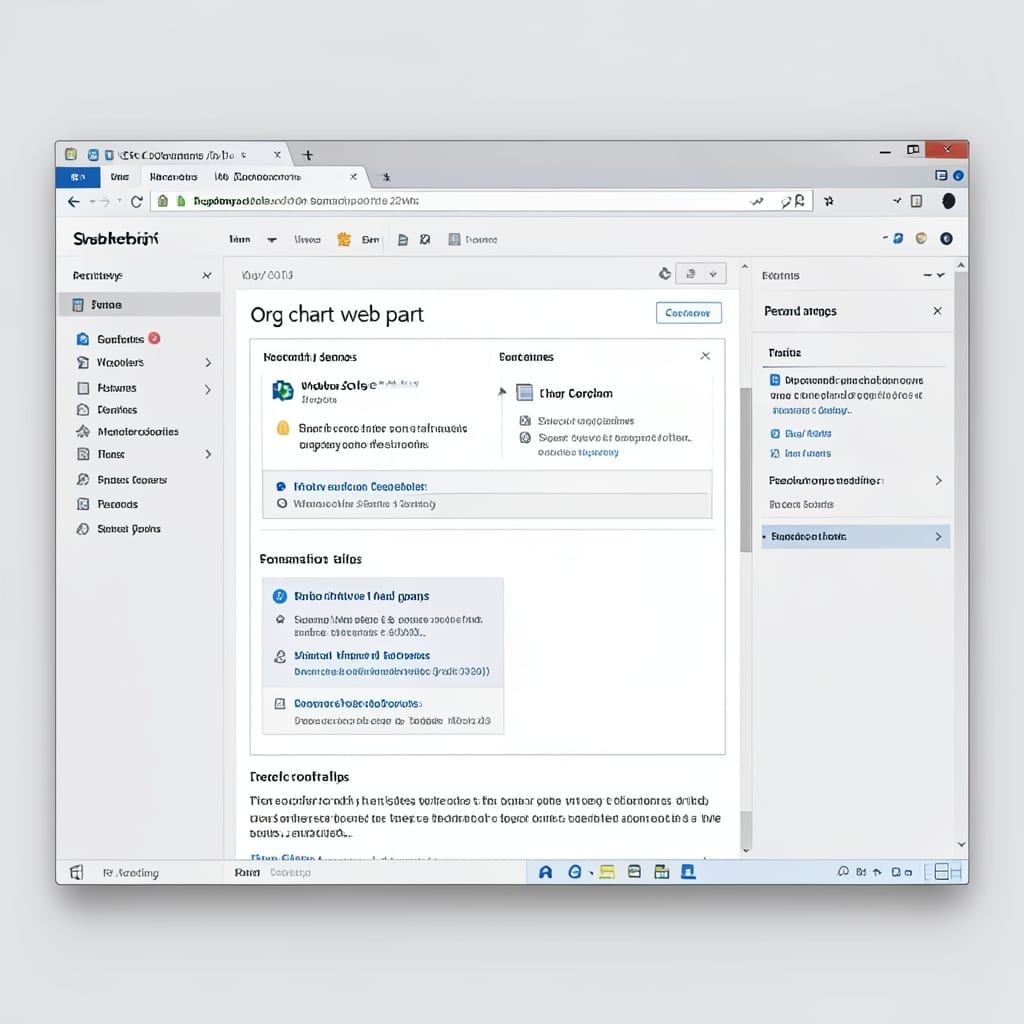Expand the "Fceolmnonpro tieddifier" chevron

click(x=938, y=481)
